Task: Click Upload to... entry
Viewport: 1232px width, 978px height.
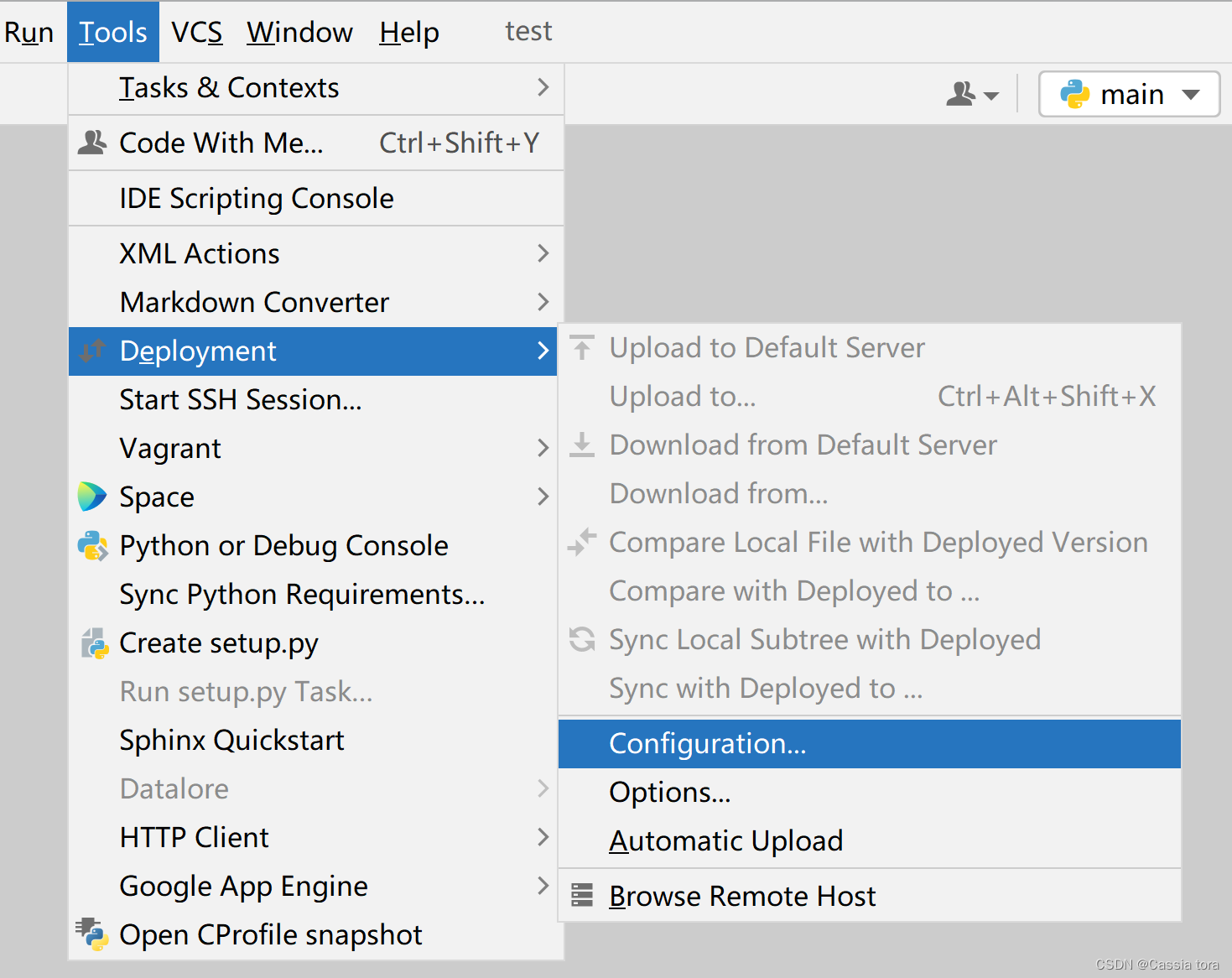Action: 870,396
